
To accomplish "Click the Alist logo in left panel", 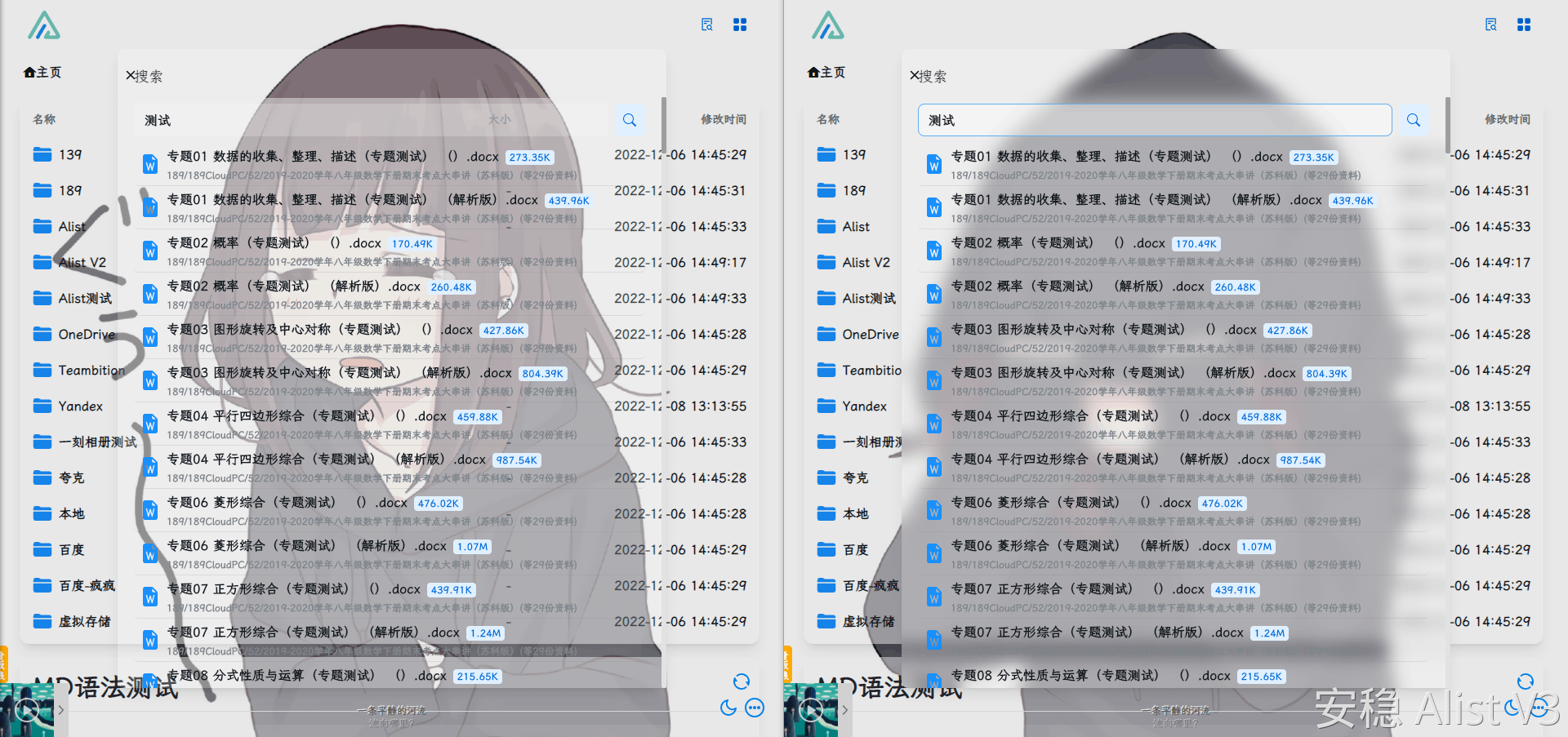I will (44, 25).
